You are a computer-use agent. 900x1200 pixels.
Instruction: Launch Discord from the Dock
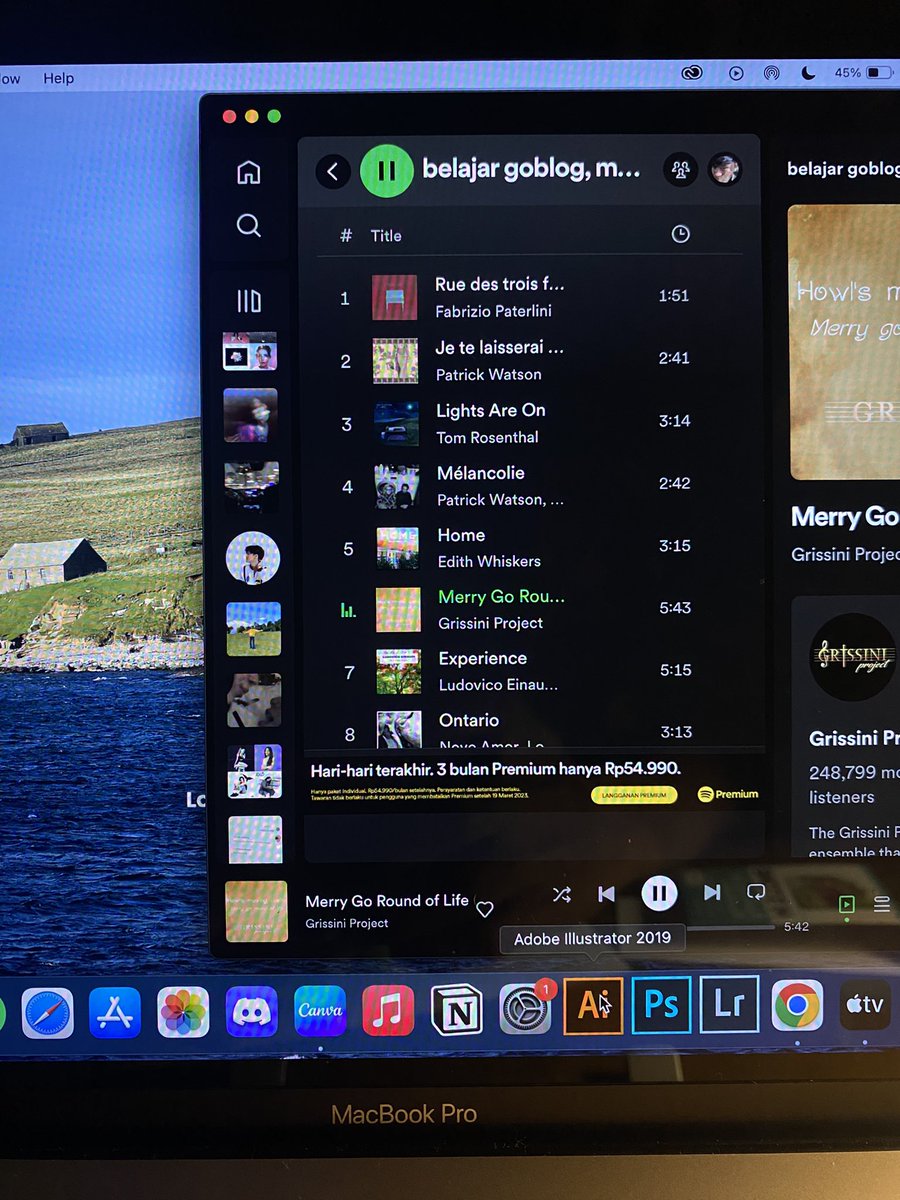pos(251,1011)
